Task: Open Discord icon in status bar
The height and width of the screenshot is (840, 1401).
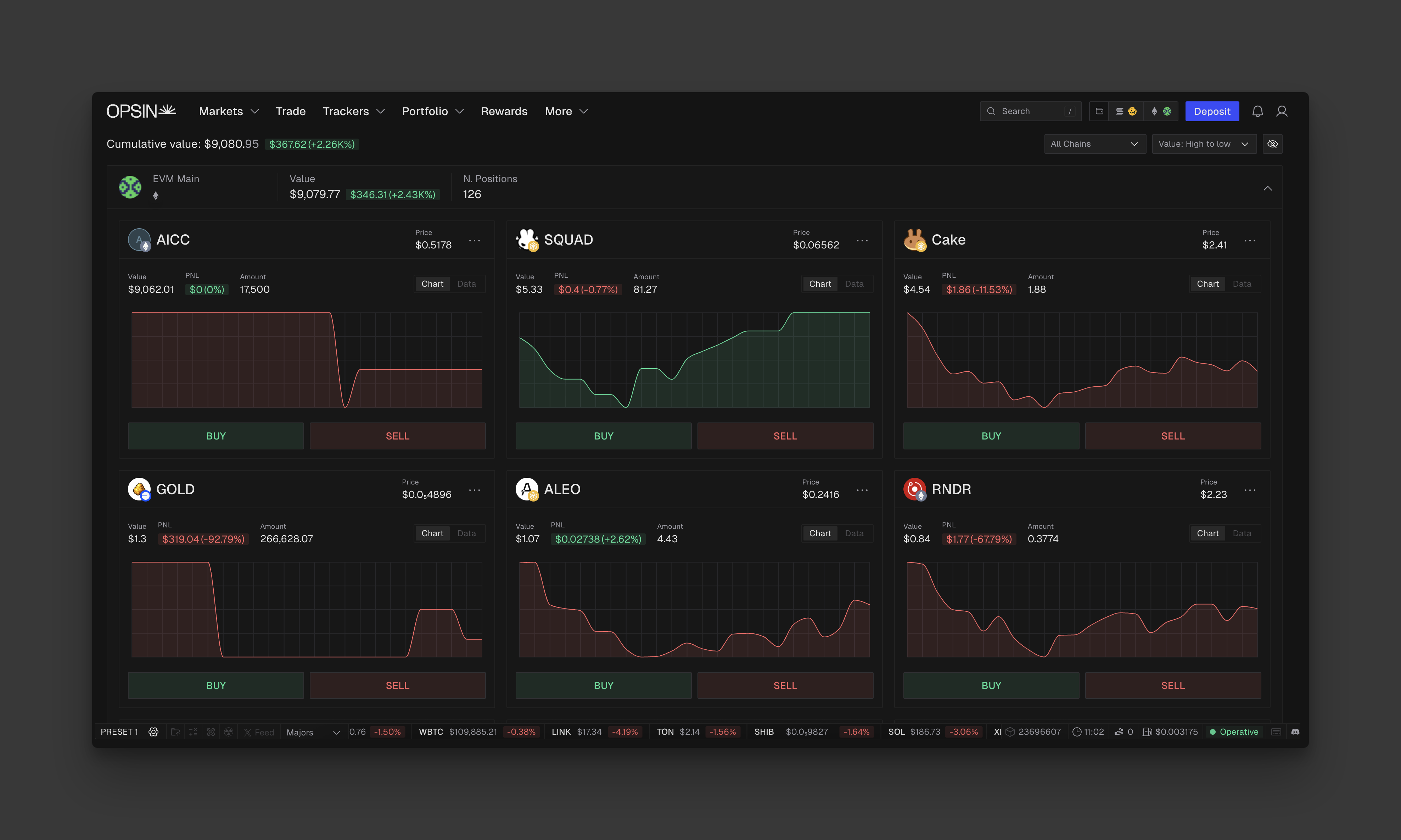Action: click(1295, 732)
